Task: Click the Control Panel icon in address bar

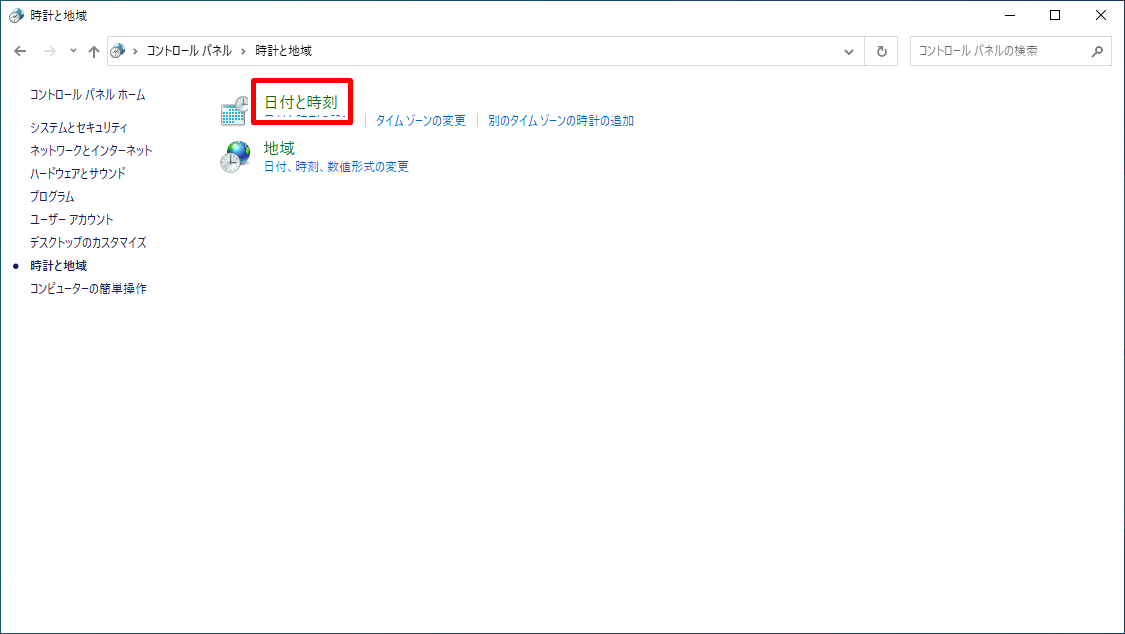Action: [119, 51]
